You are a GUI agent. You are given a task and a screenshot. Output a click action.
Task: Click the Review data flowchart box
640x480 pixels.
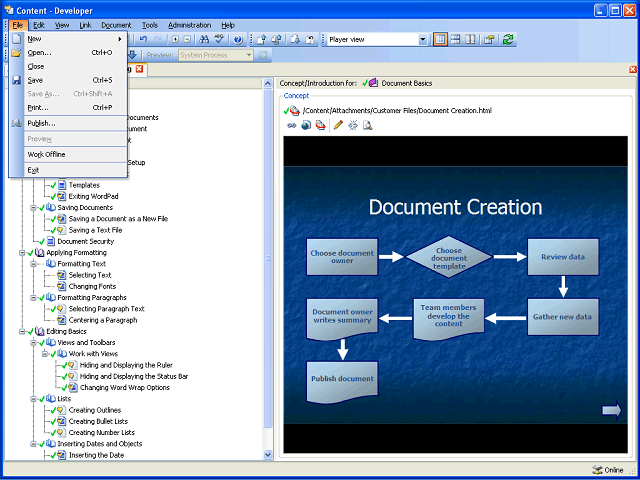coord(562,256)
